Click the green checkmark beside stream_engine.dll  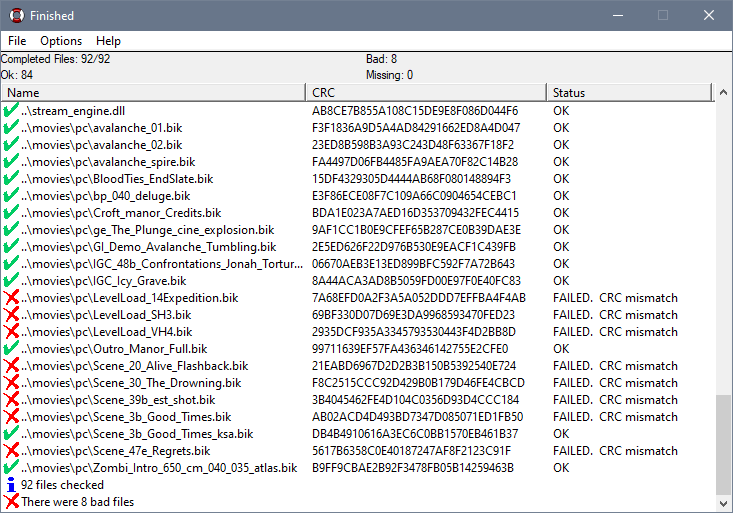(x=11, y=111)
